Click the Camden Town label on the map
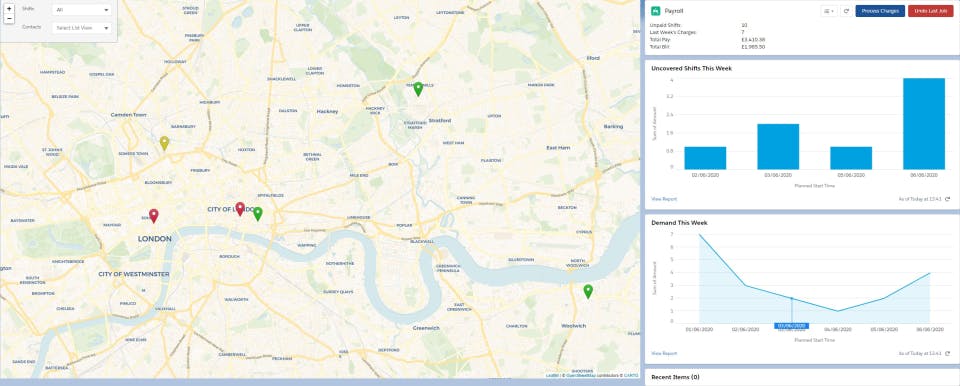 (129, 115)
